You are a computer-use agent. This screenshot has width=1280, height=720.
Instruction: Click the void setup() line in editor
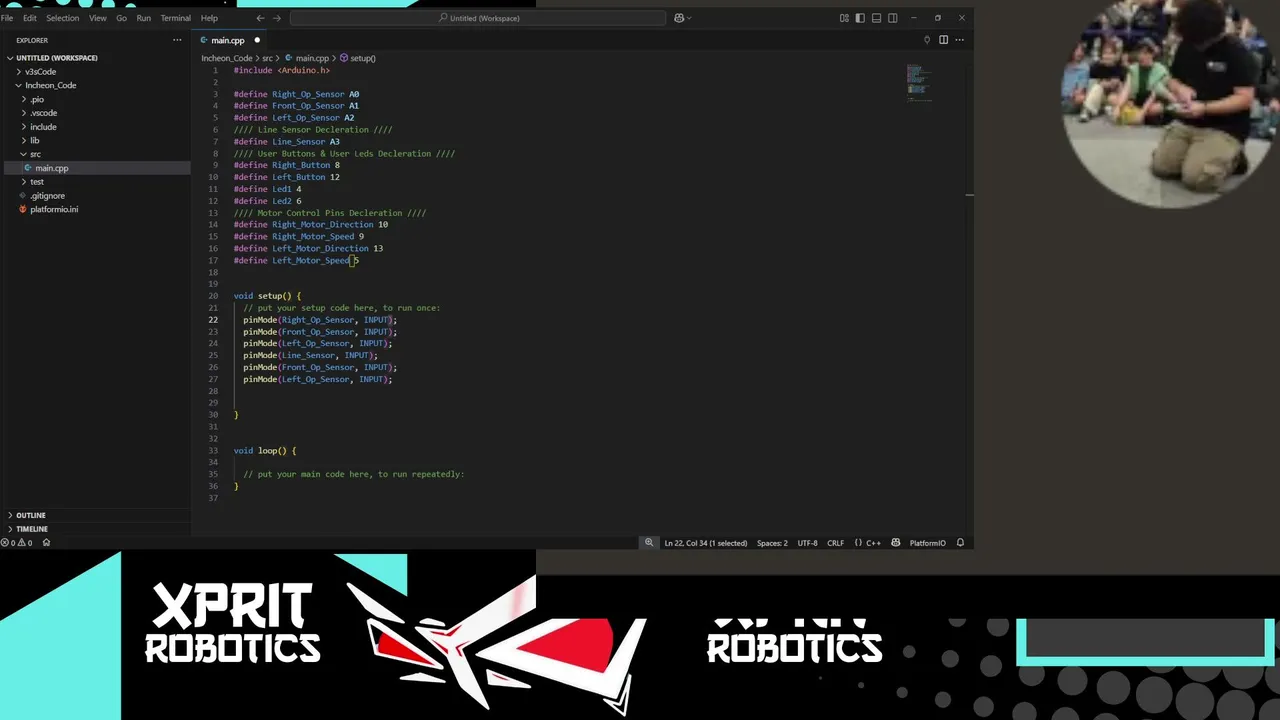(267, 296)
